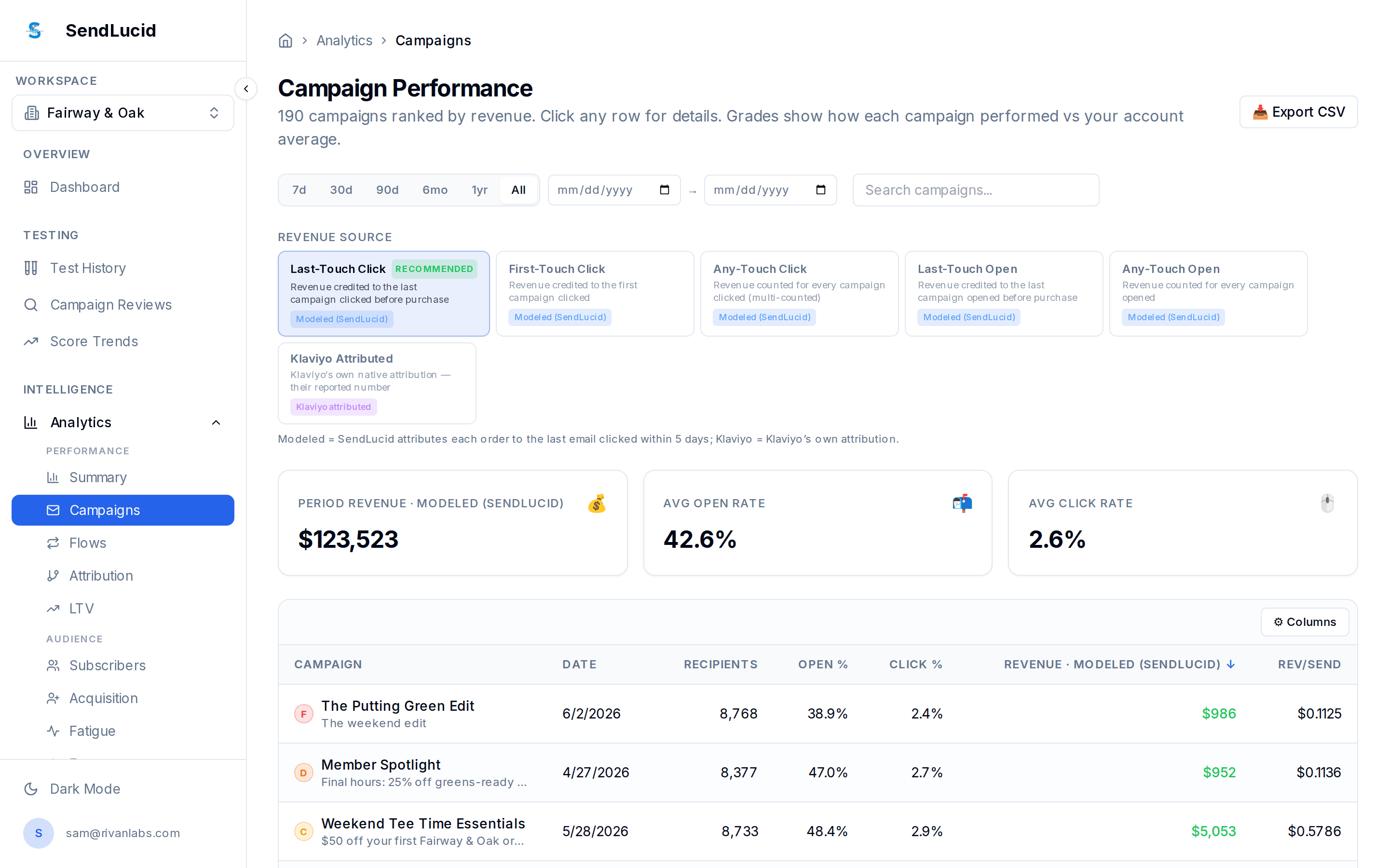
Task: Click the money bag icon on revenue card
Action: point(597,503)
